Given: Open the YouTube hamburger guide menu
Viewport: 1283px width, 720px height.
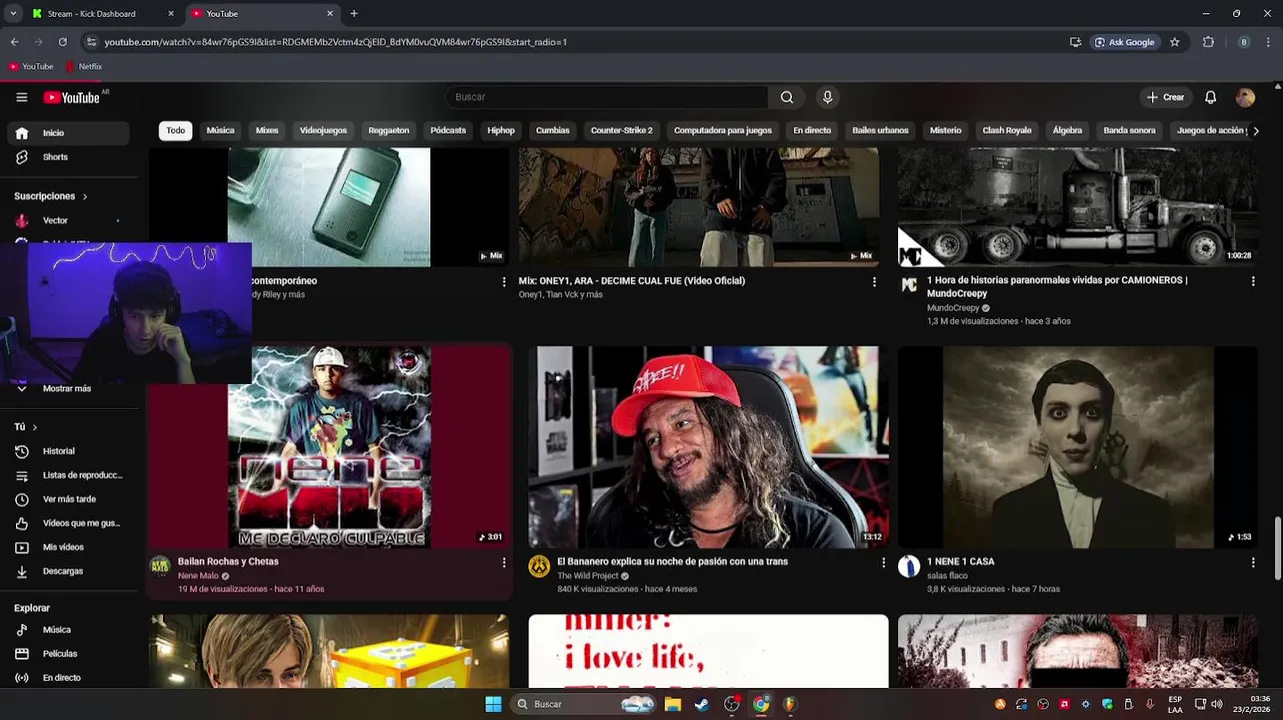Looking at the screenshot, I should pos(22,97).
